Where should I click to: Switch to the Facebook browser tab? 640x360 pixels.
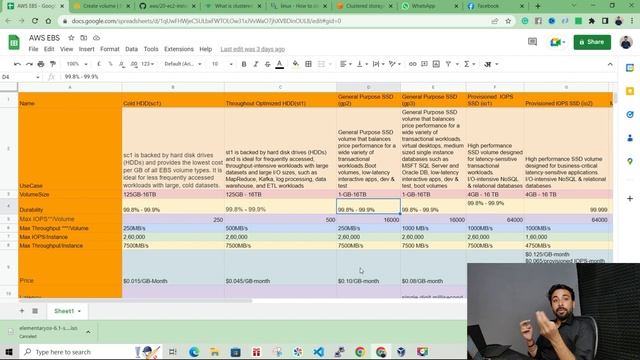point(496,6)
